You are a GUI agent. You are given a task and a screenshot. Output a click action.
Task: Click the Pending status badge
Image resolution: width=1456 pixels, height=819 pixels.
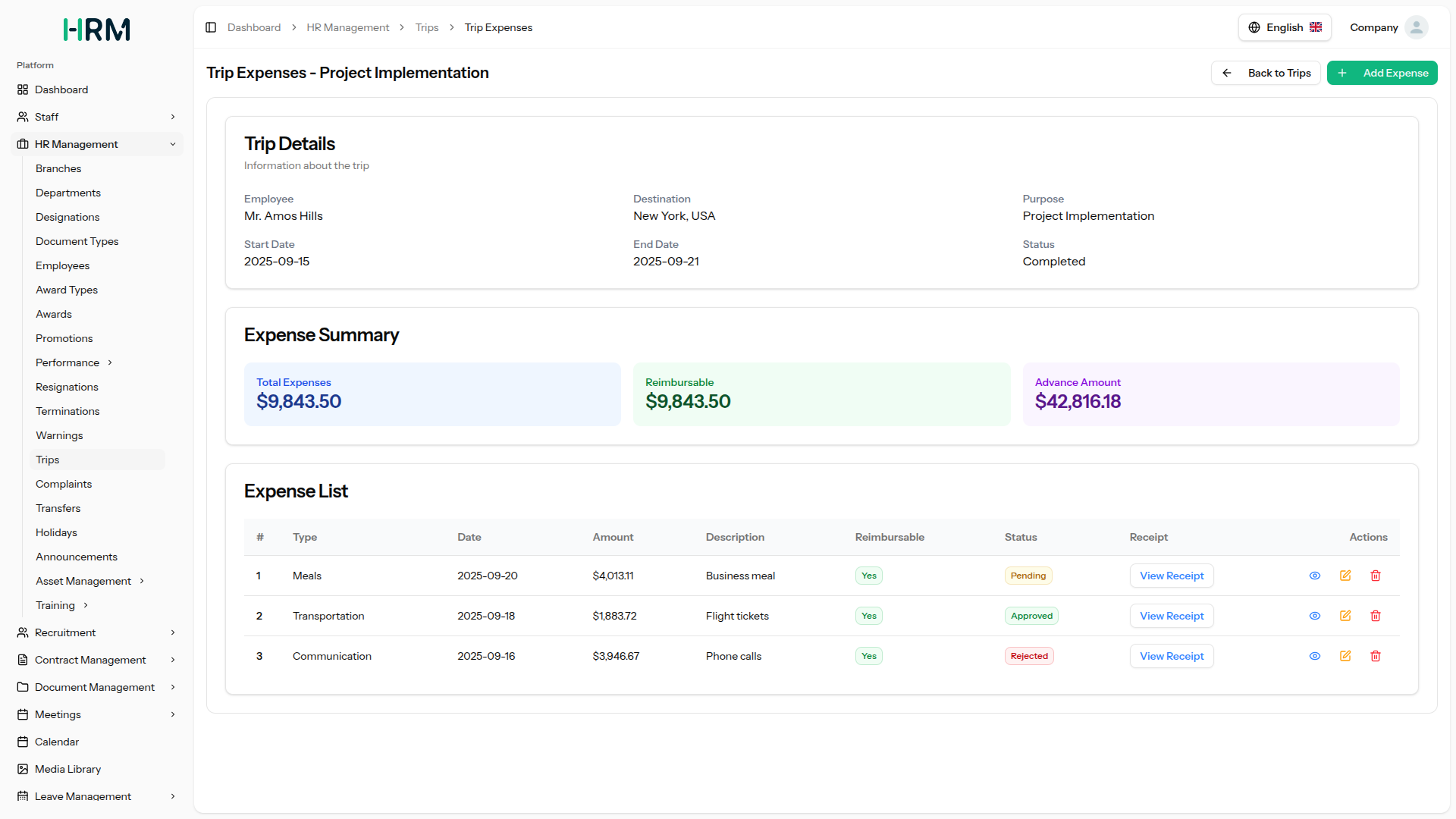tap(1028, 576)
